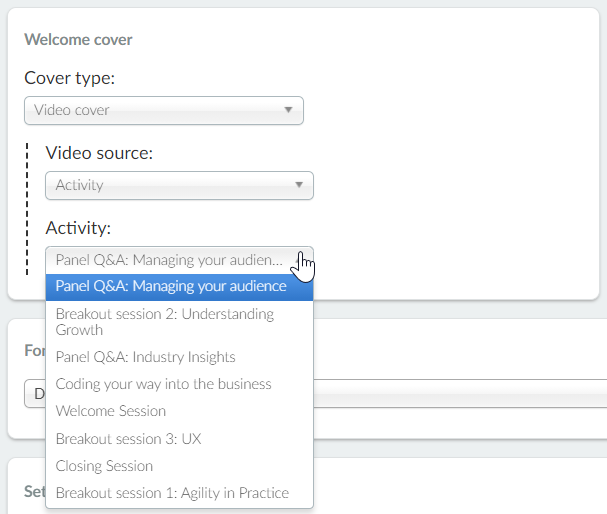Screen dimensions: 607x514
Task: Click the Activity dropdown arrow icon
Action: [x=298, y=260]
